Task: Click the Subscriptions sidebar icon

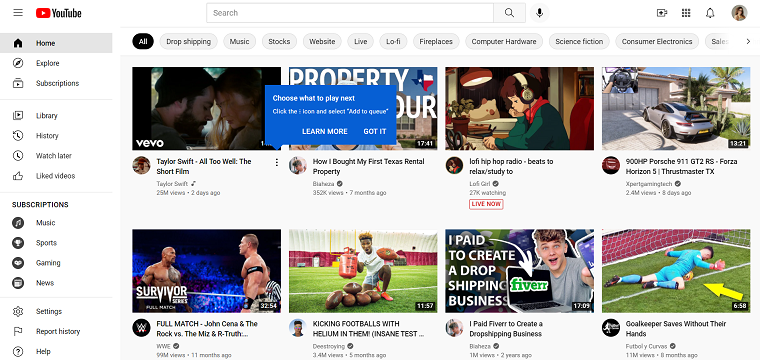Action: 18,83
